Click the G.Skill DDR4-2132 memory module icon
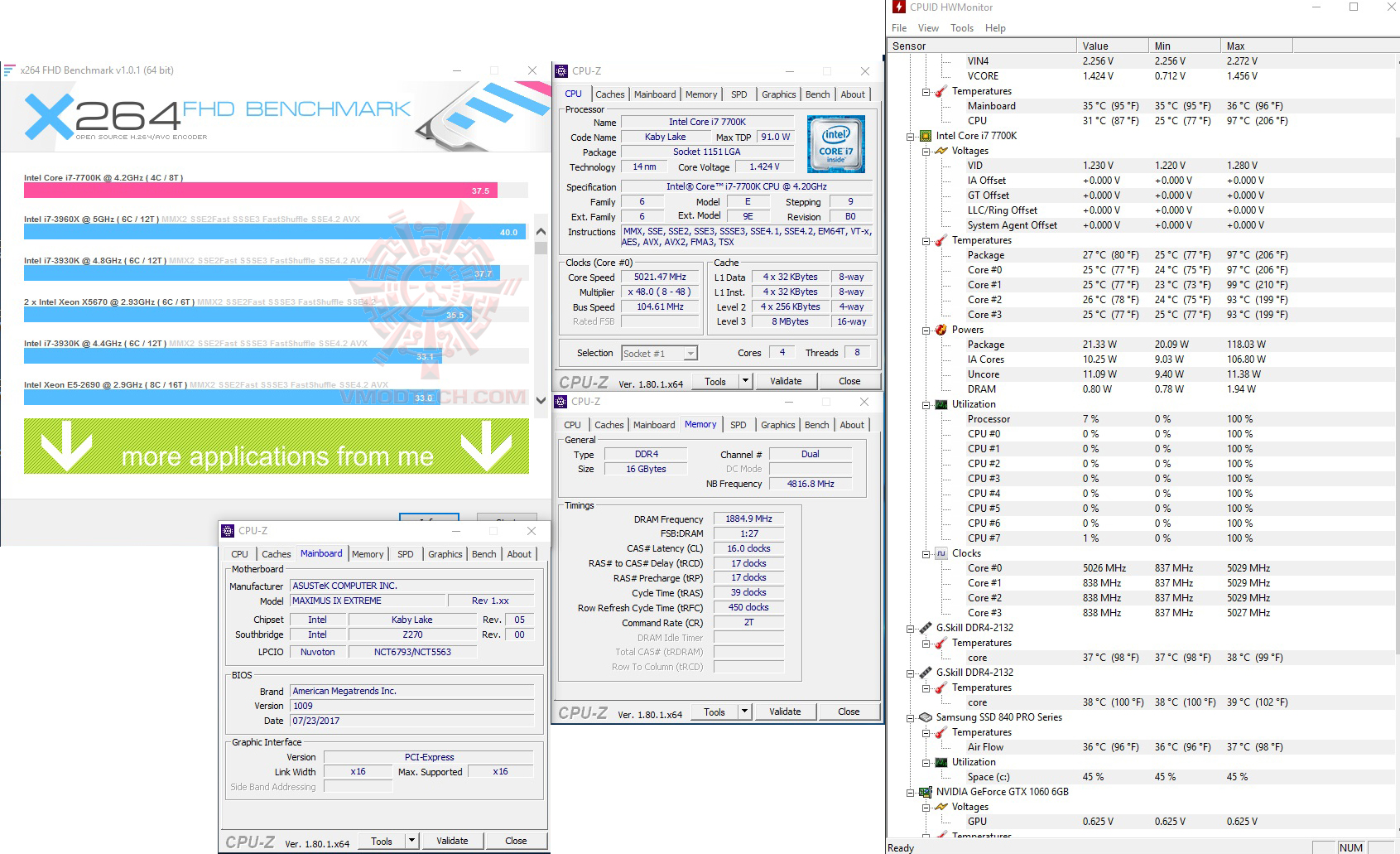1400x854 pixels. click(926, 627)
